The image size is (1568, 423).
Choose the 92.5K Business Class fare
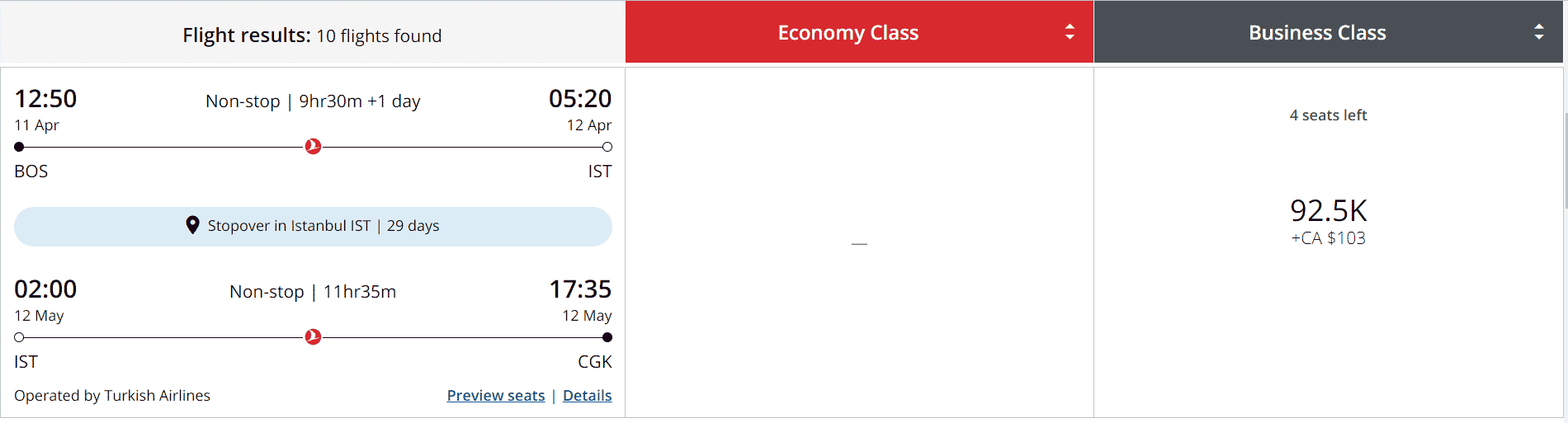coord(1328,211)
